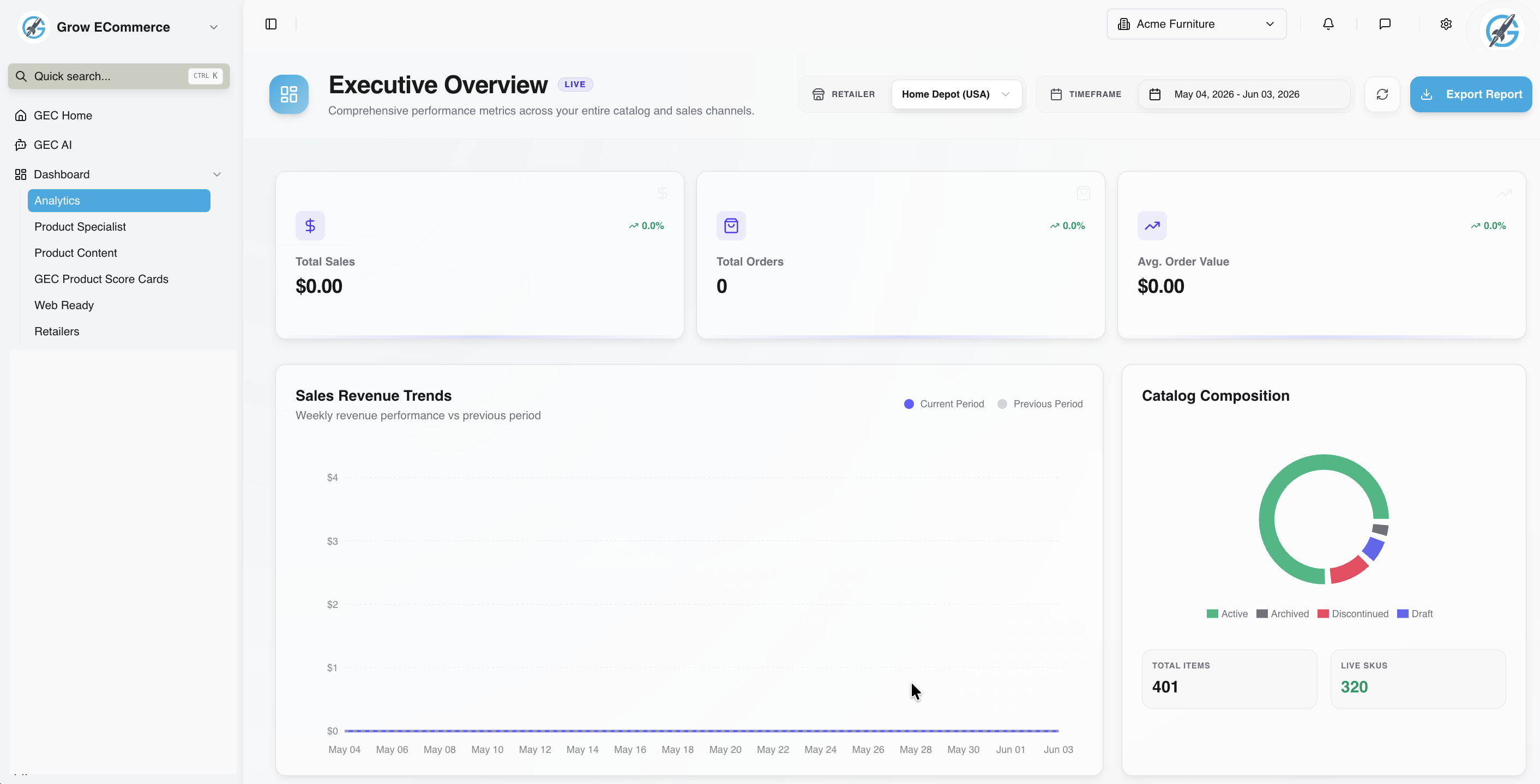Open Product Specialist page
The height and width of the screenshot is (784, 1540).
80,226
